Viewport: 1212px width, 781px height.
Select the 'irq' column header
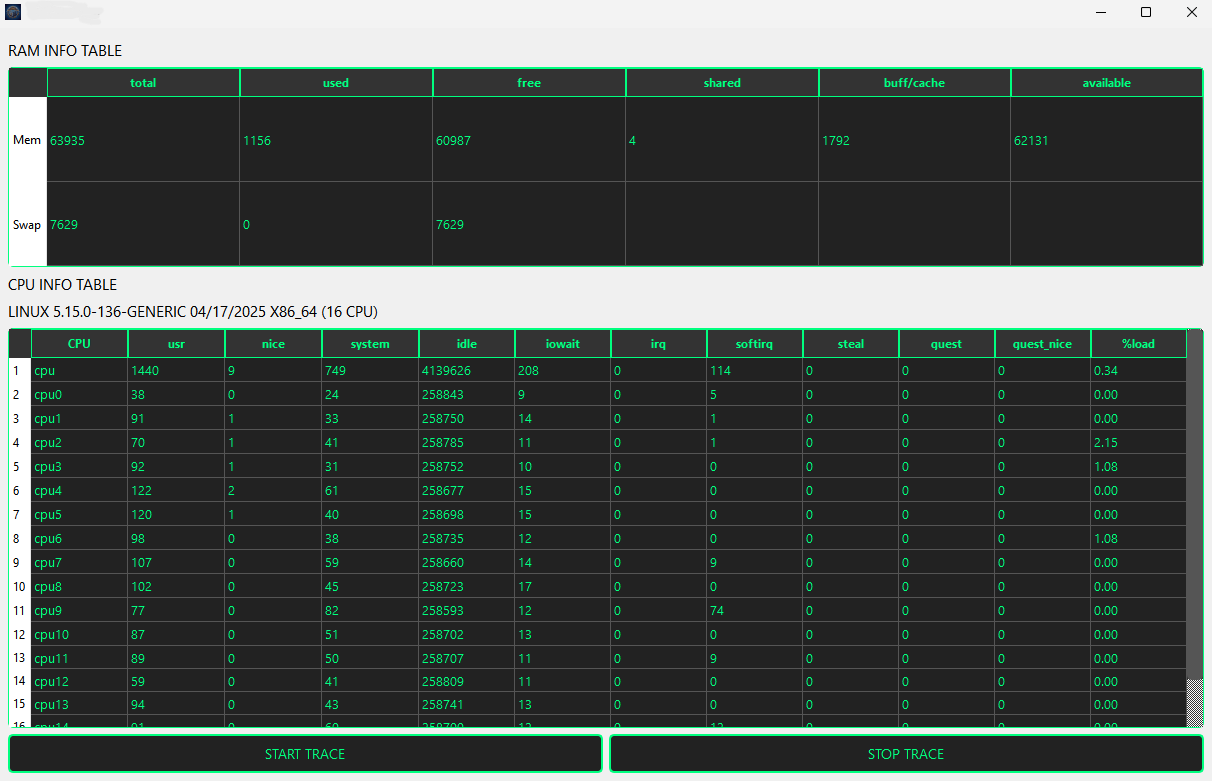coord(658,344)
